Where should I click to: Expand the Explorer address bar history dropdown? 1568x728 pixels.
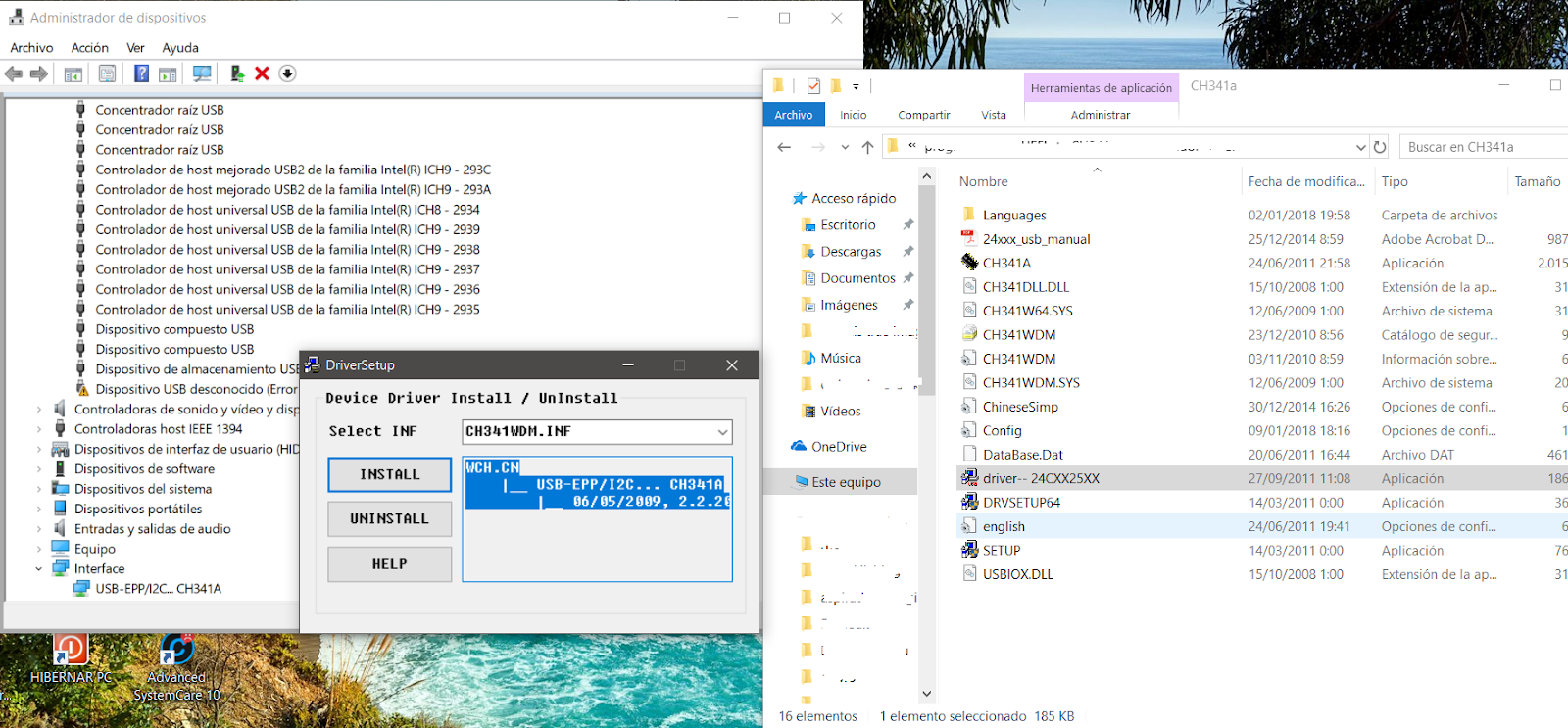tap(1361, 147)
